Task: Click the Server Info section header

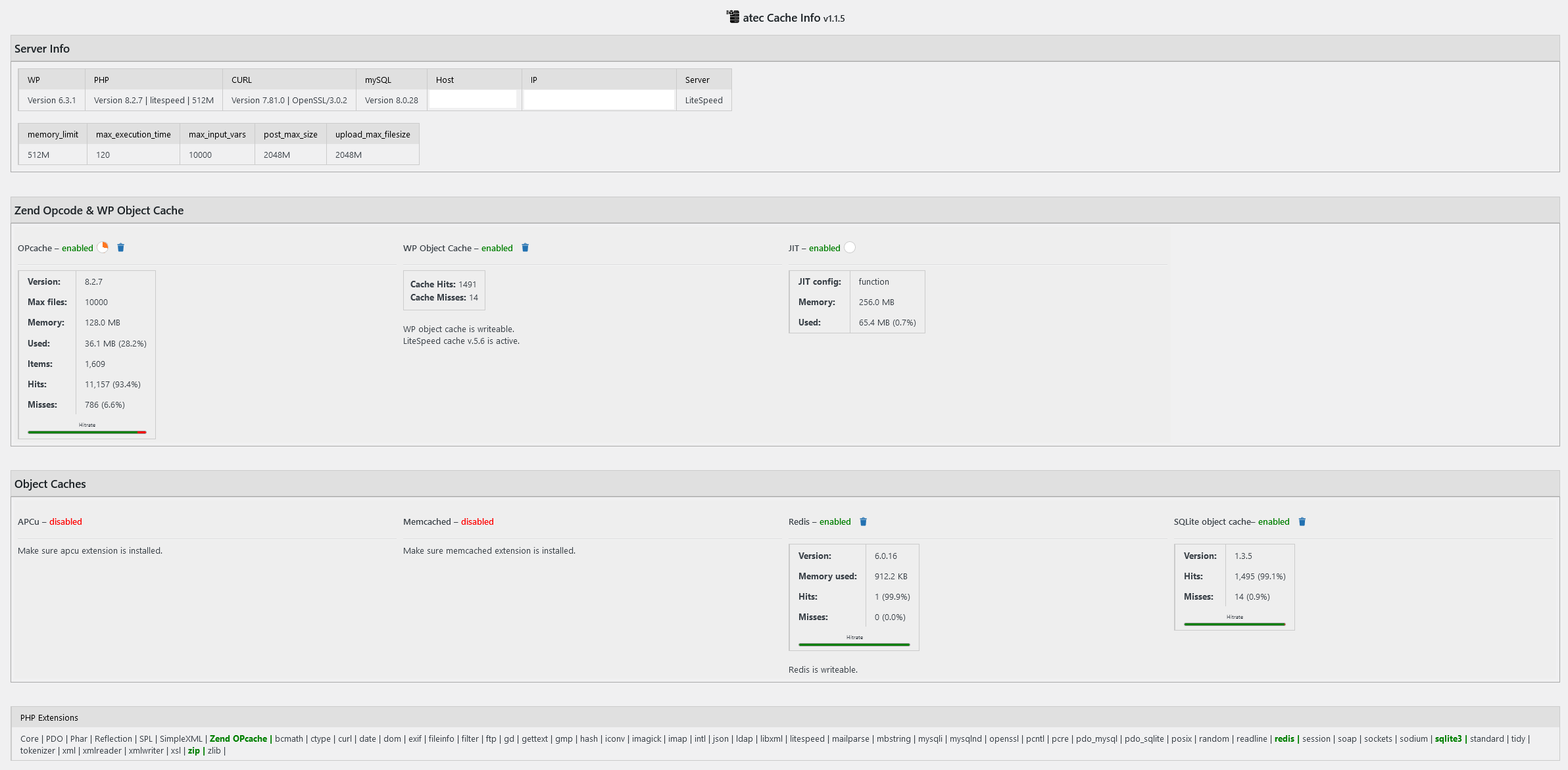Action: 42,49
